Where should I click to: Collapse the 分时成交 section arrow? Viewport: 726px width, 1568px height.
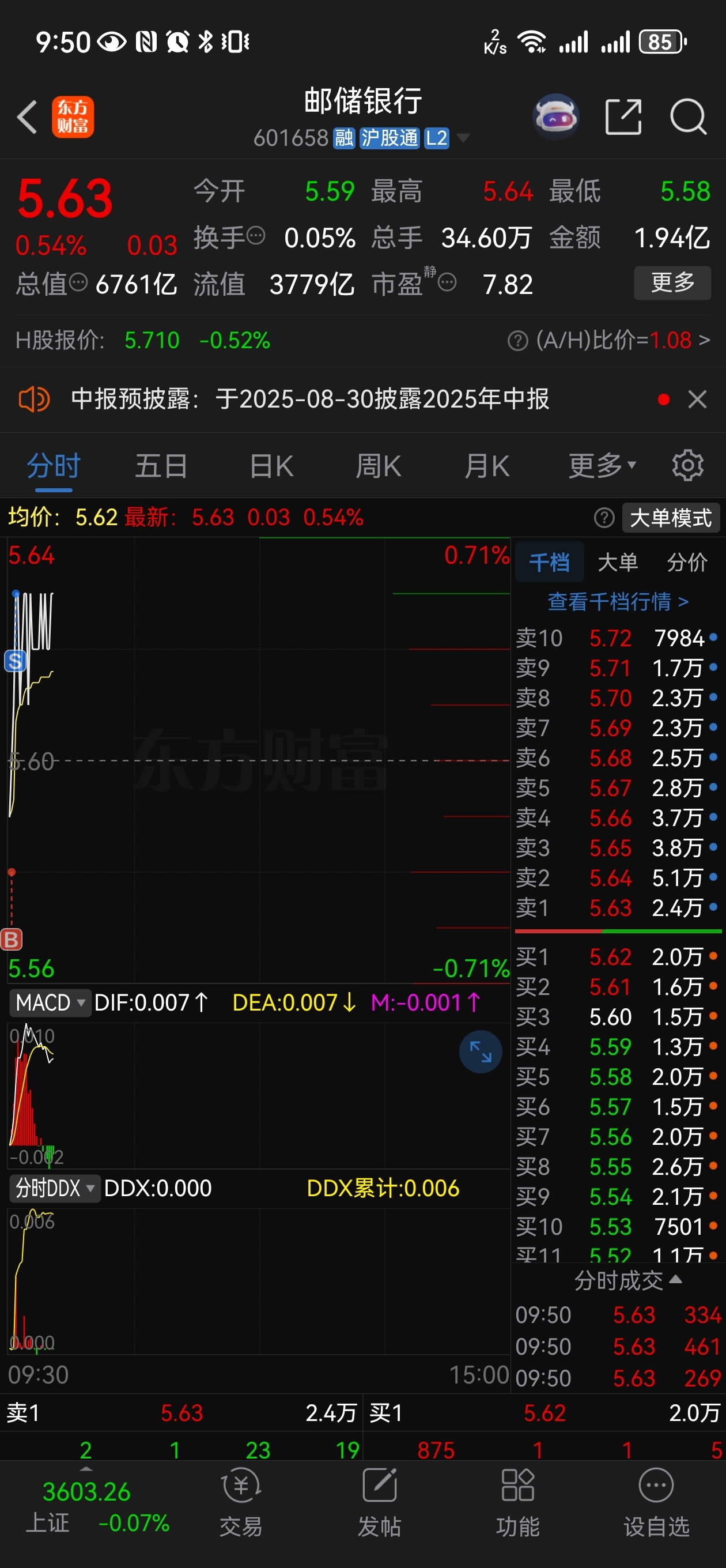coord(675,1280)
